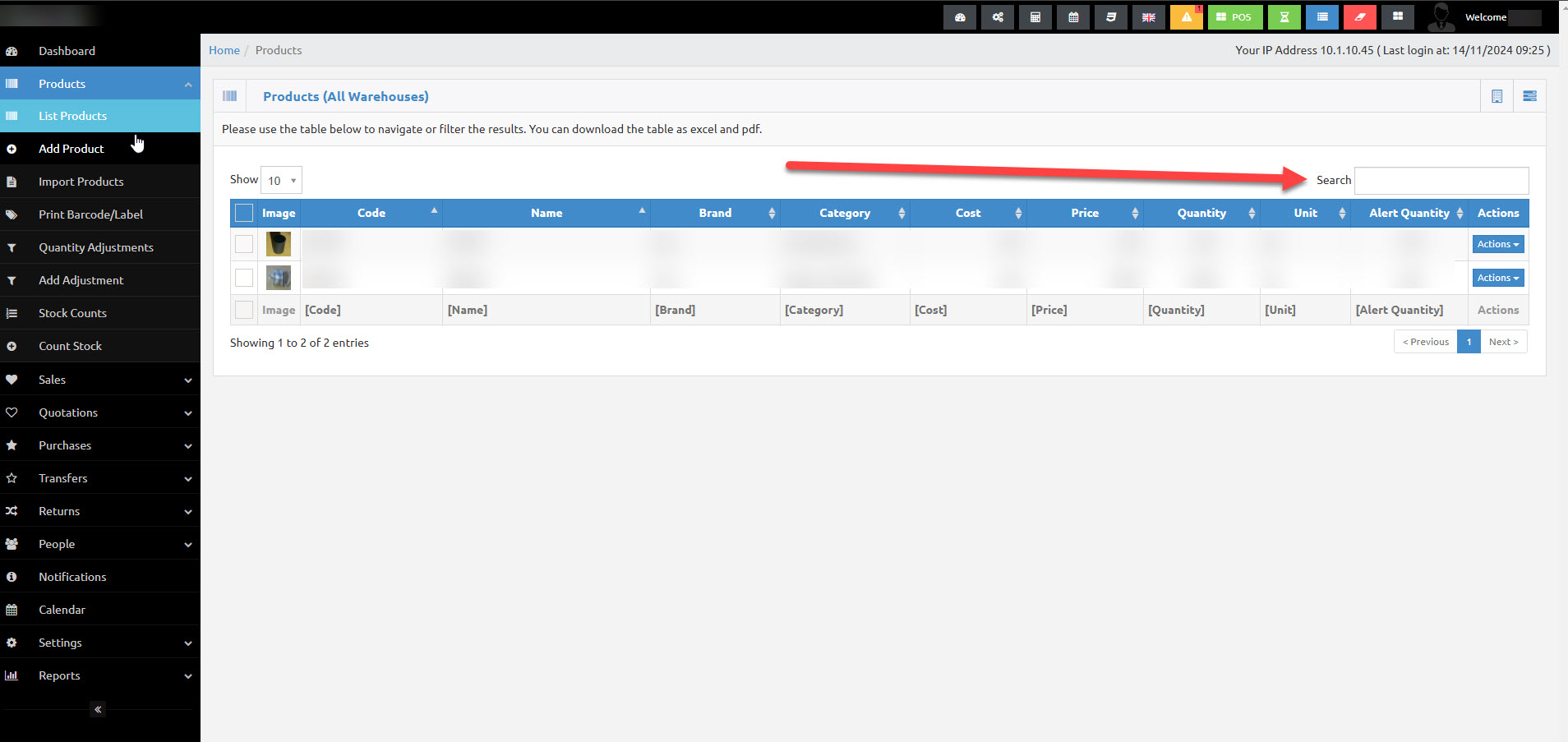Open the calculator icon in top bar
The height and width of the screenshot is (742, 1568).
pos(1035,17)
